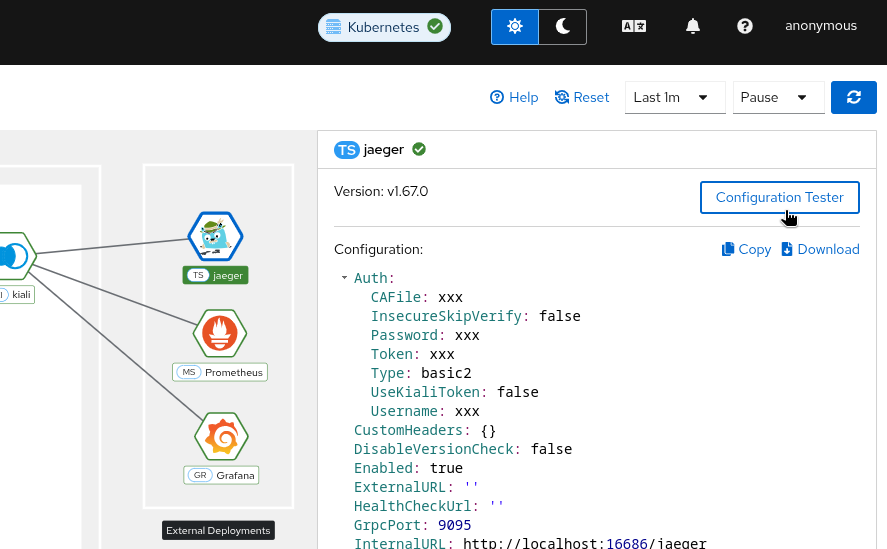
Task: Open the help question mark menu
Action: [x=744, y=27]
